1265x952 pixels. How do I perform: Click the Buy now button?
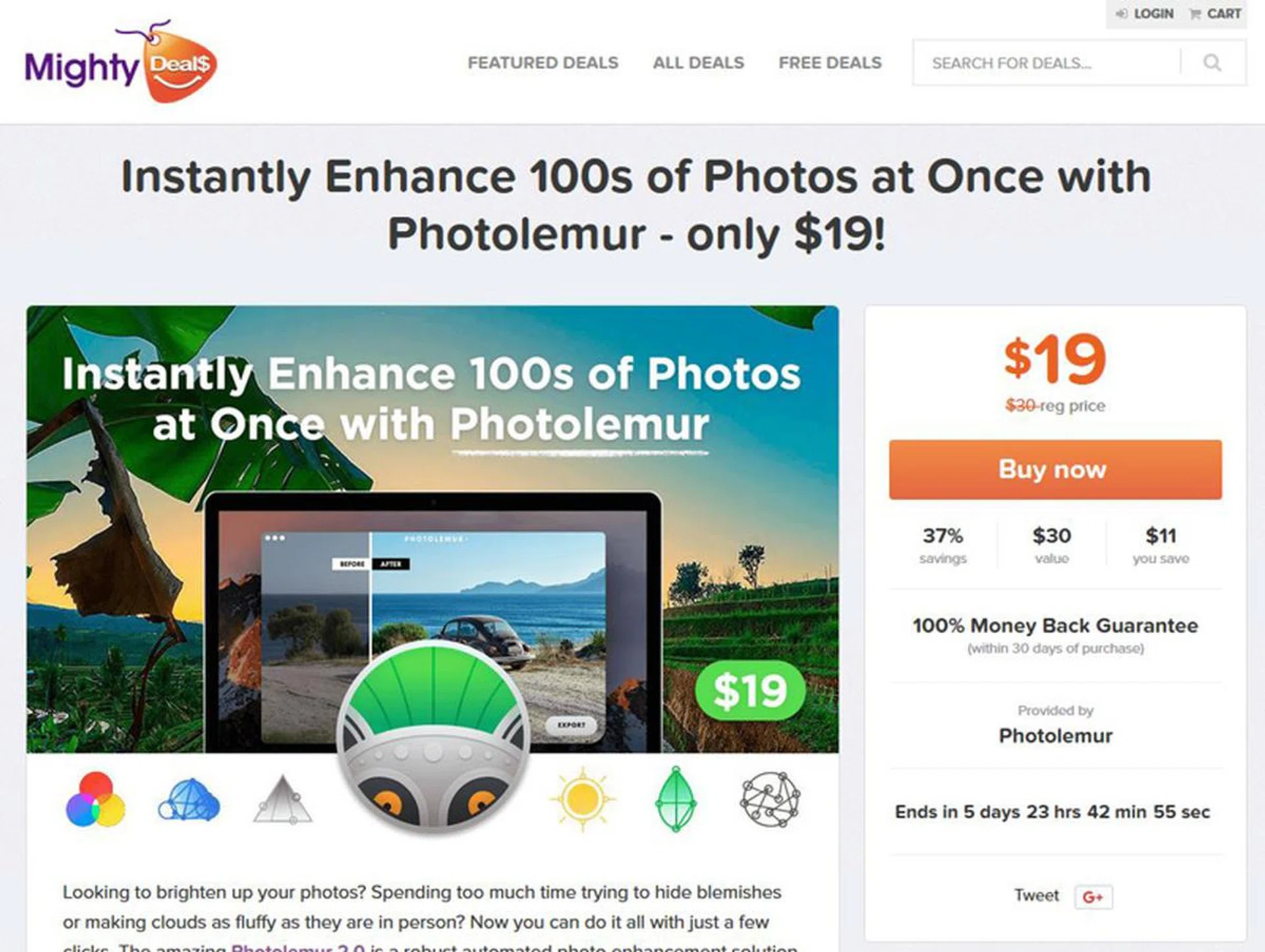(1055, 470)
